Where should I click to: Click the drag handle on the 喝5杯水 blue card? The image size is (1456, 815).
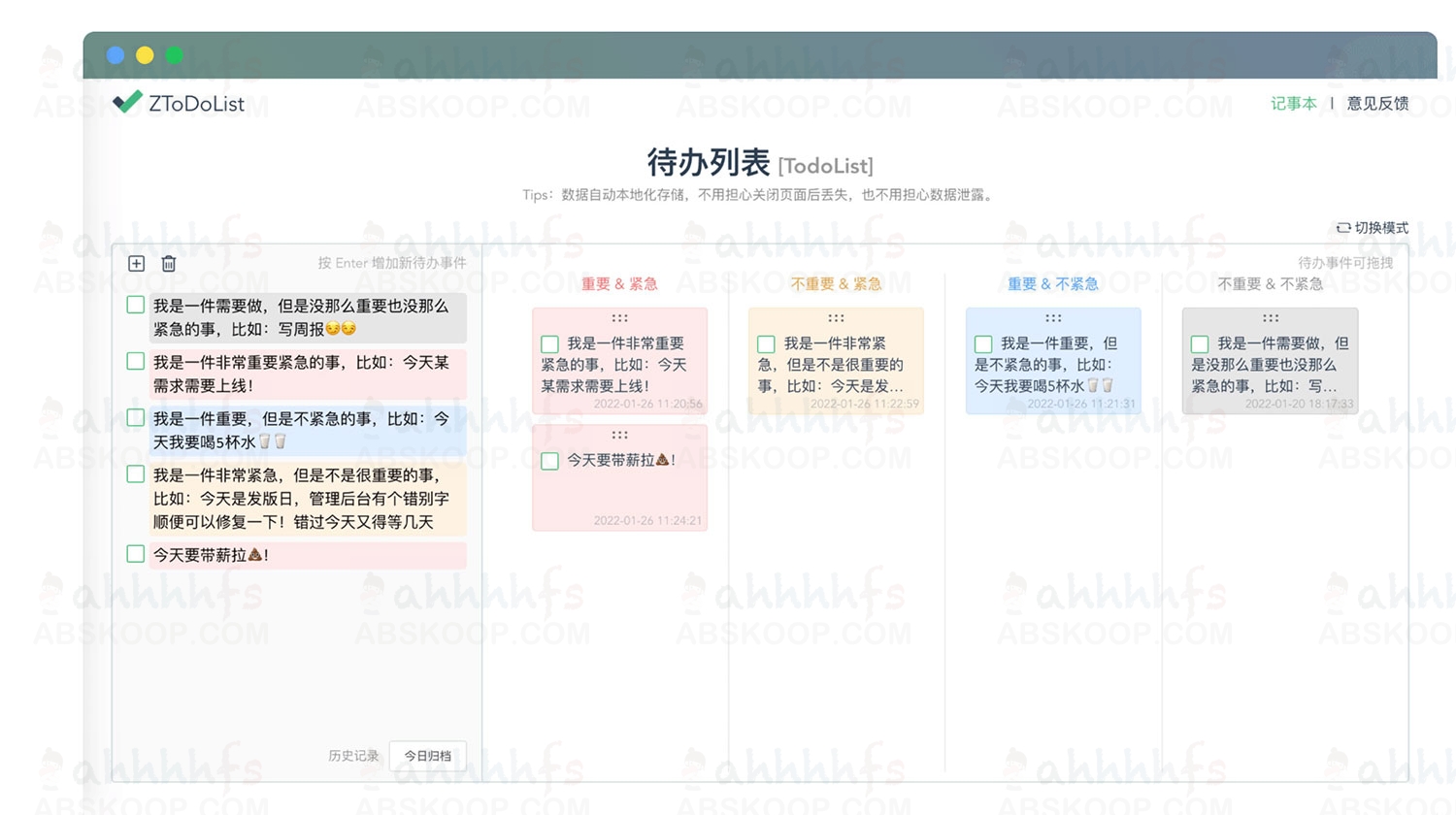(1052, 317)
